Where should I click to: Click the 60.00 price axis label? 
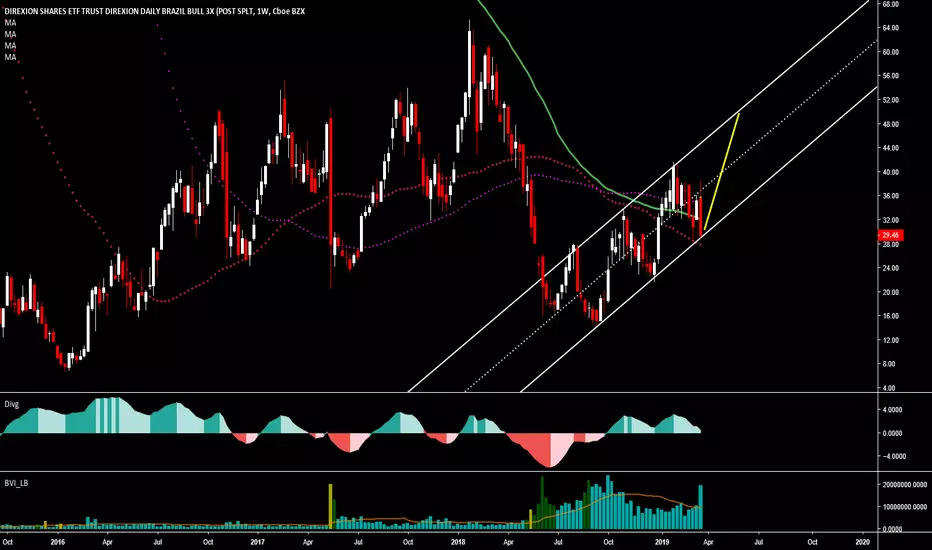point(890,52)
